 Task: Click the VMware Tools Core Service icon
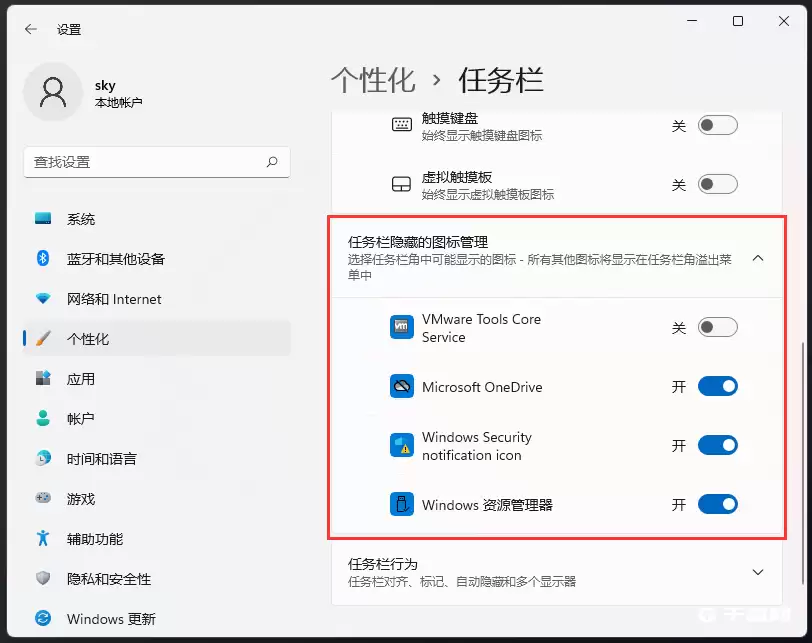[401, 327]
